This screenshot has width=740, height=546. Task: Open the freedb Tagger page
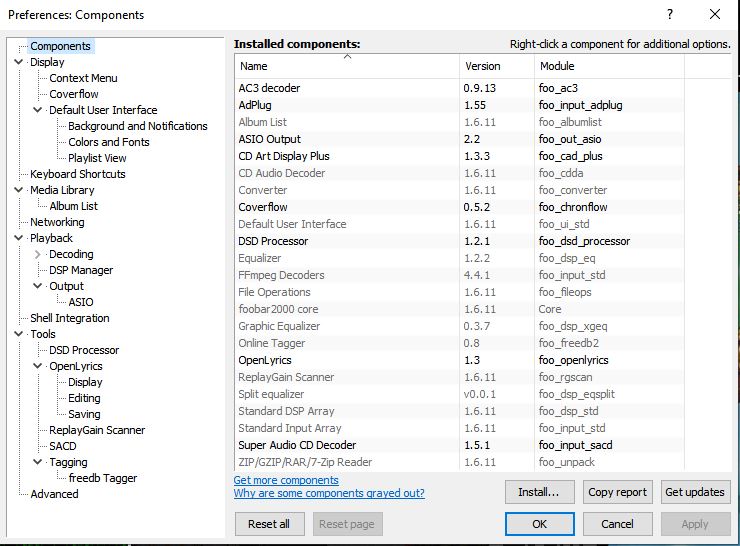[x=103, y=478]
